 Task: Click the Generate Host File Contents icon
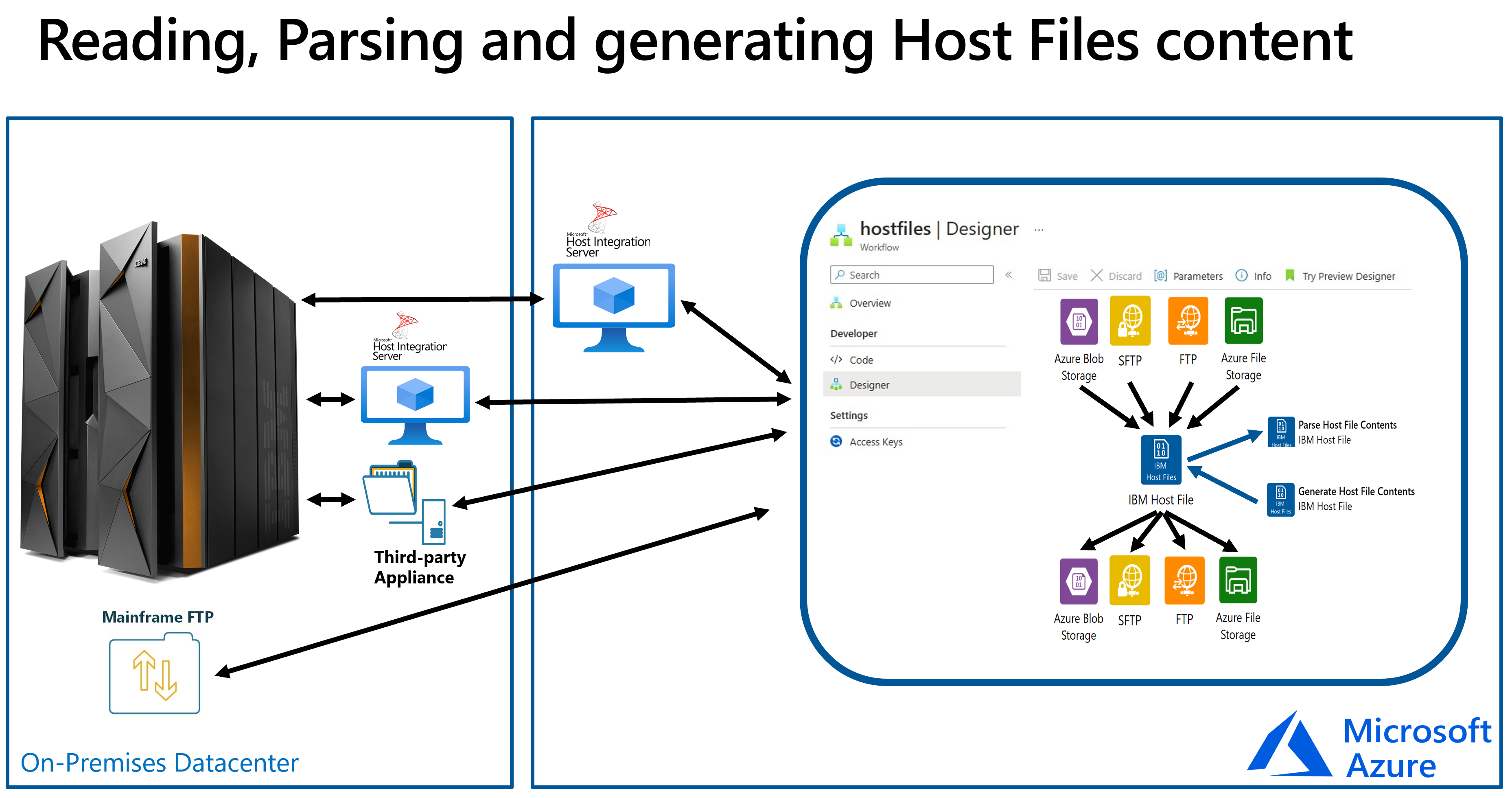pos(1280,499)
